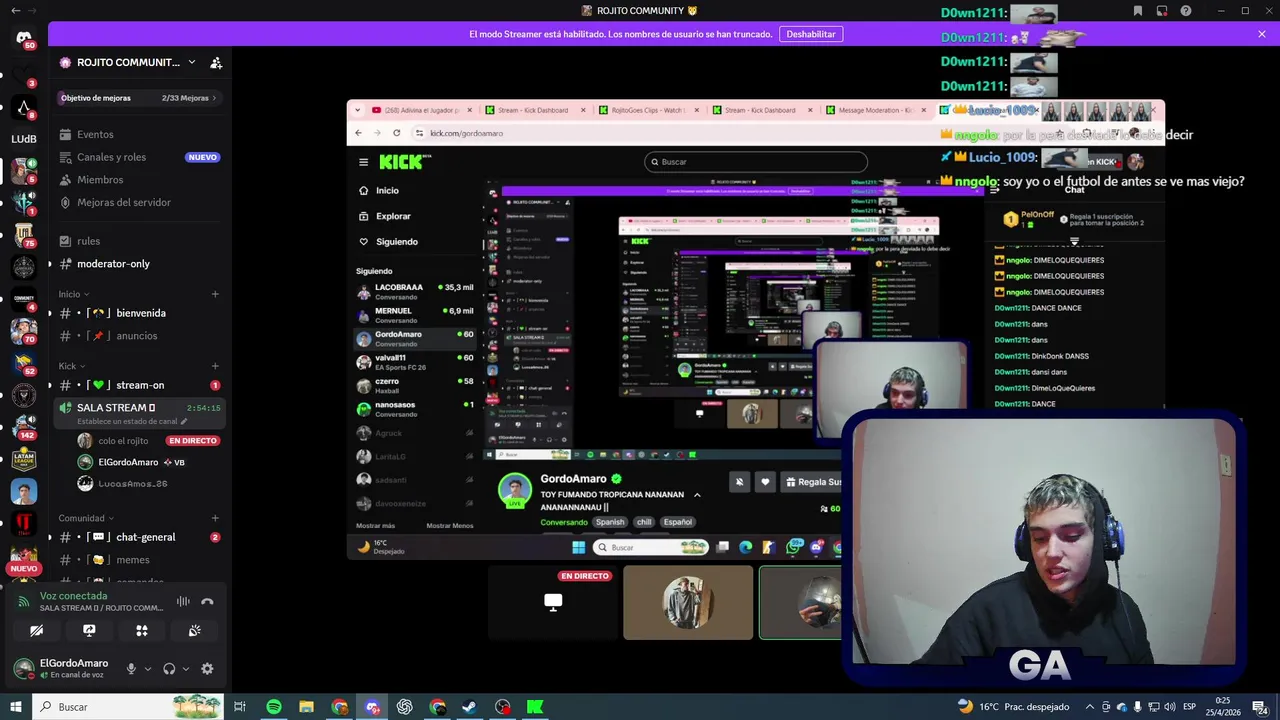Expand ROJITO COMMUNITY server menu

192,62
